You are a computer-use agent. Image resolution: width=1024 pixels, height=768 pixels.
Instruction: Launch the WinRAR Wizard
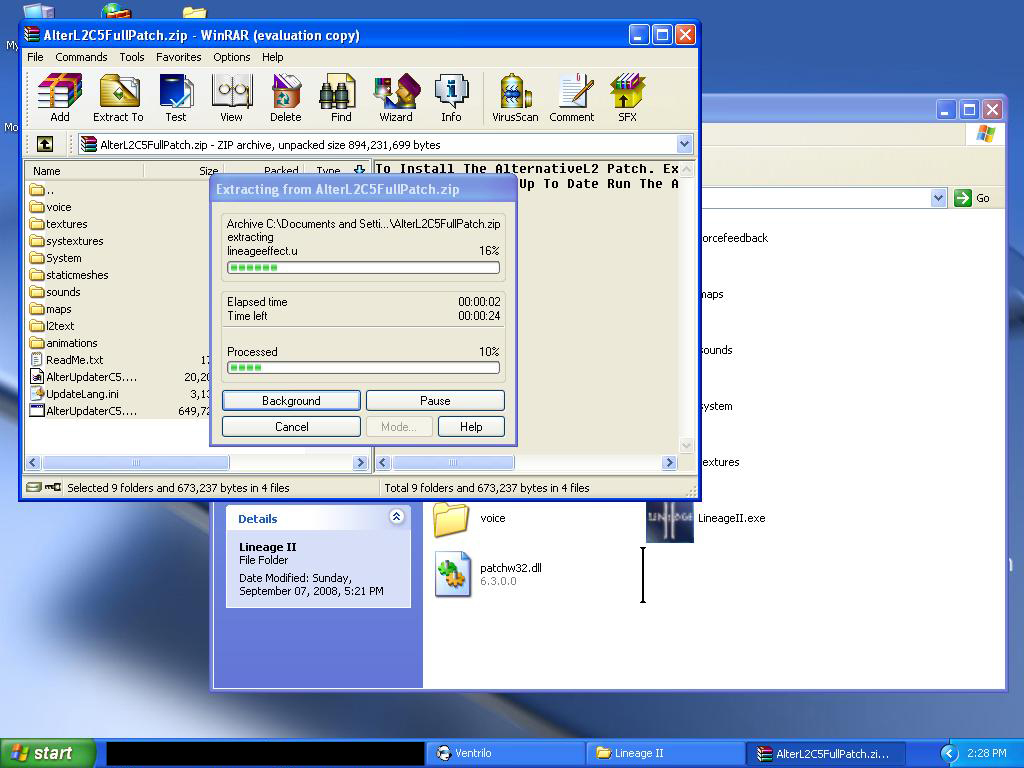(x=396, y=98)
